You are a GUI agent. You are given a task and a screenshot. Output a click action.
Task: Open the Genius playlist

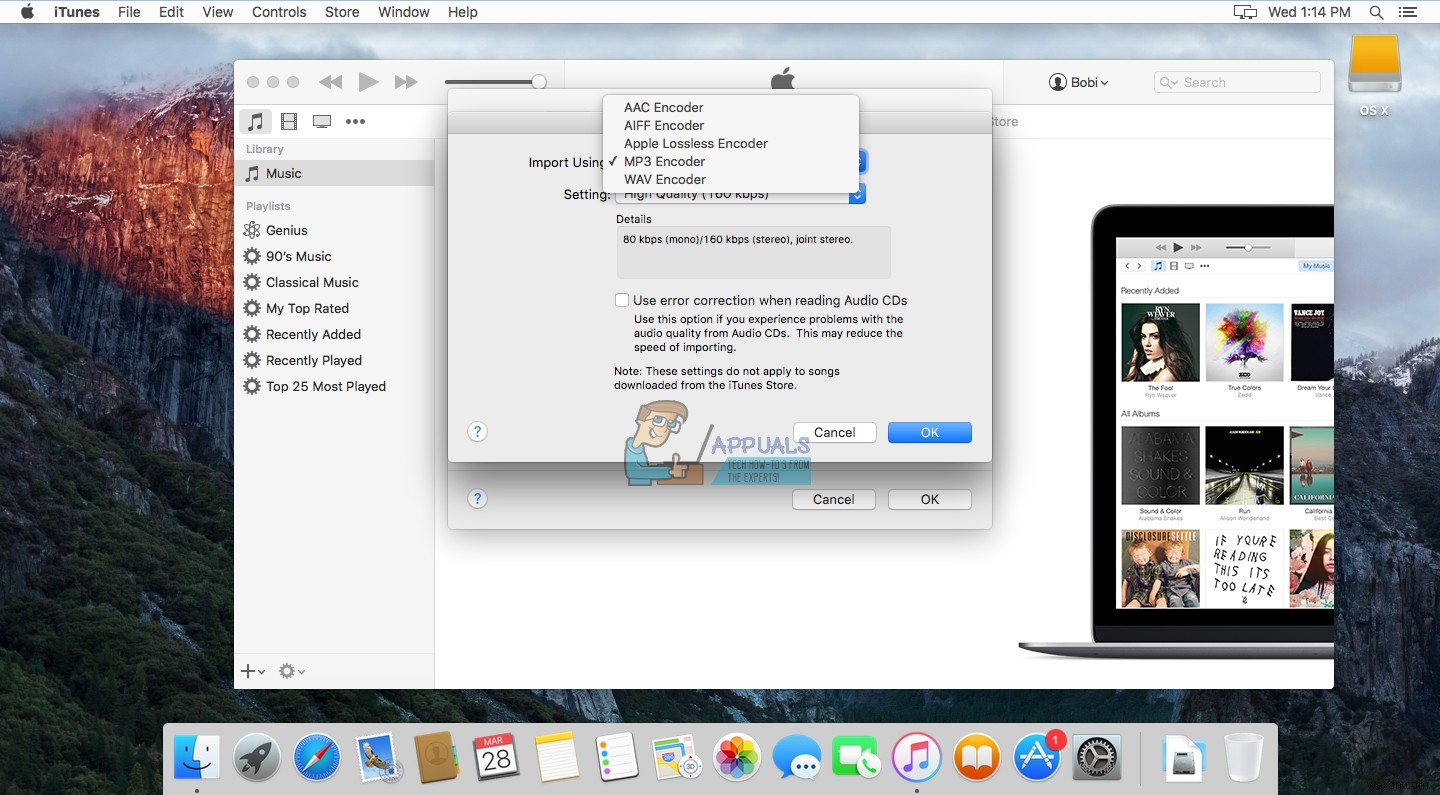click(286, 230)
